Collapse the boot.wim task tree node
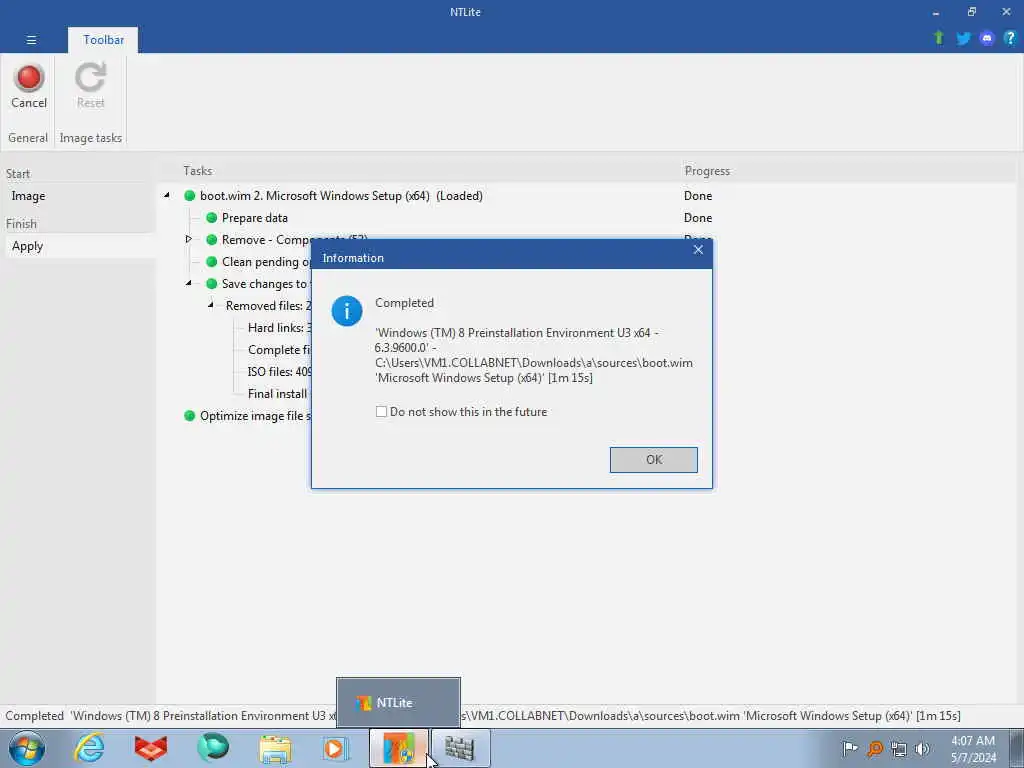1024x768 pixels. point(167,195)
